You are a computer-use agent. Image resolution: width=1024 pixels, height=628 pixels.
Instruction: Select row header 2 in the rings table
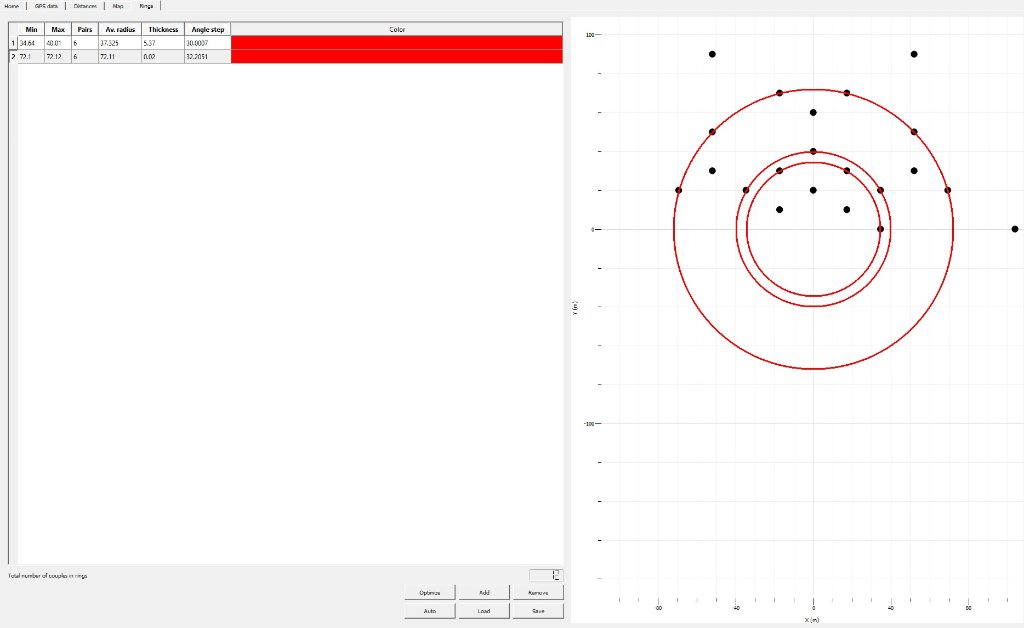coord(13,57)
